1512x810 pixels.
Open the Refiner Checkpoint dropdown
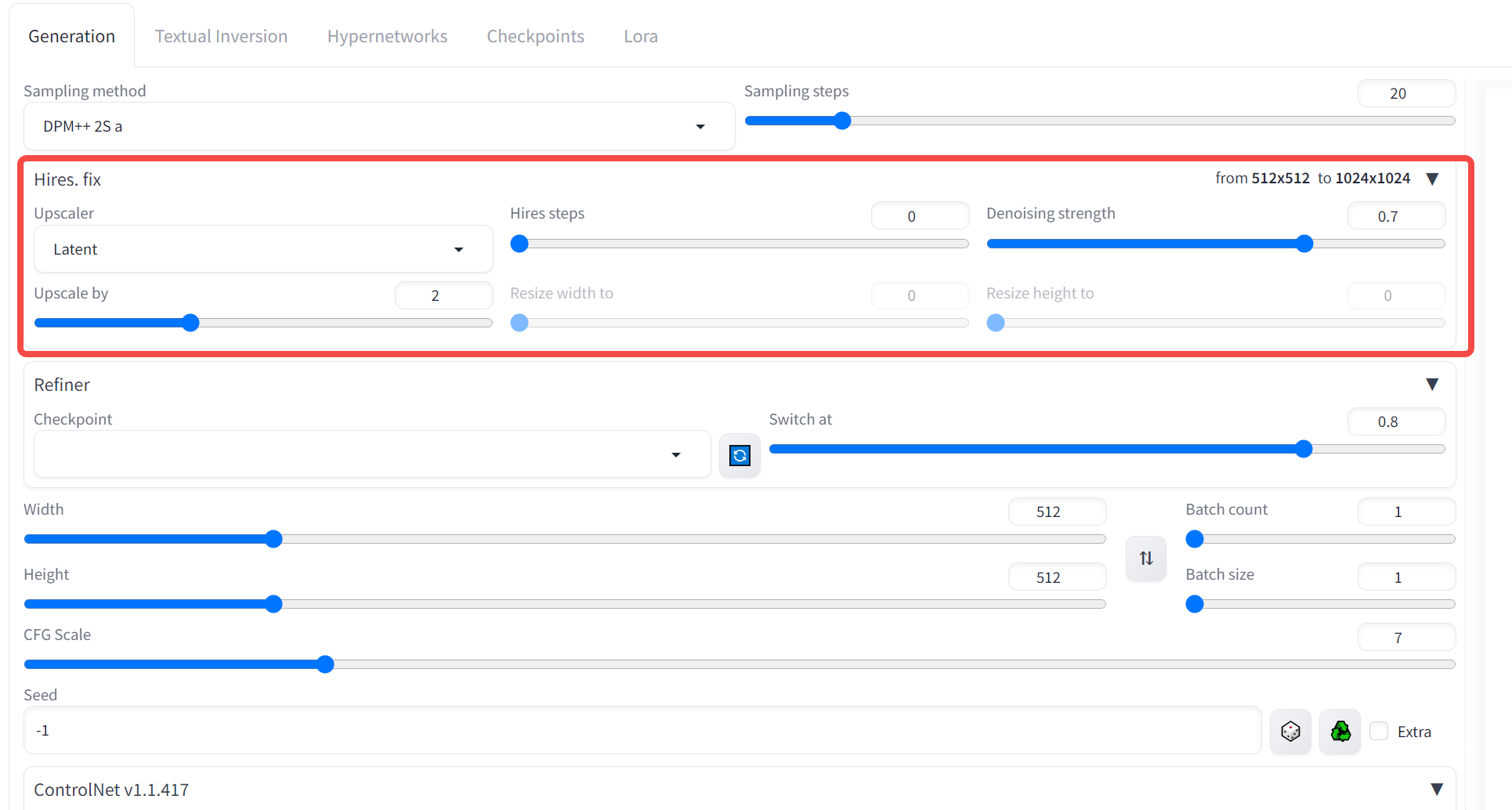click(x=372, y=454)
